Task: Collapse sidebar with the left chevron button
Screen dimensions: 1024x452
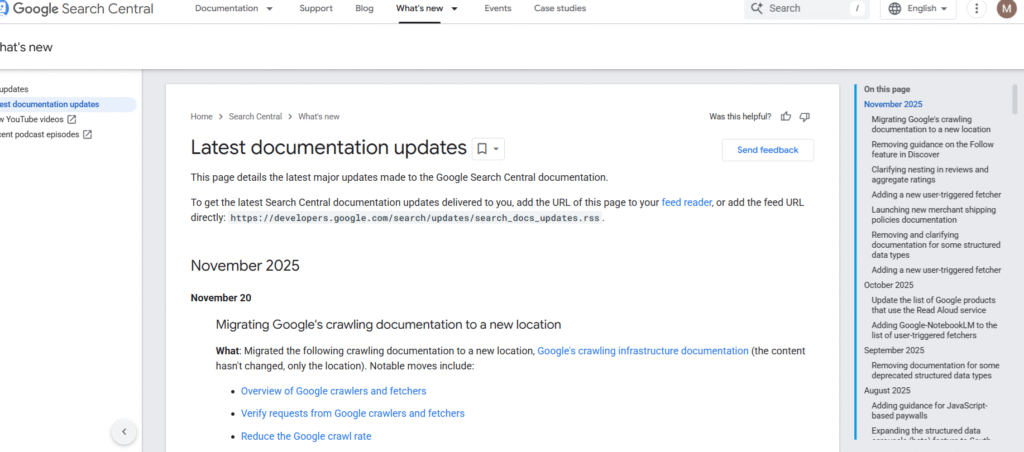Action: [123, 432]
